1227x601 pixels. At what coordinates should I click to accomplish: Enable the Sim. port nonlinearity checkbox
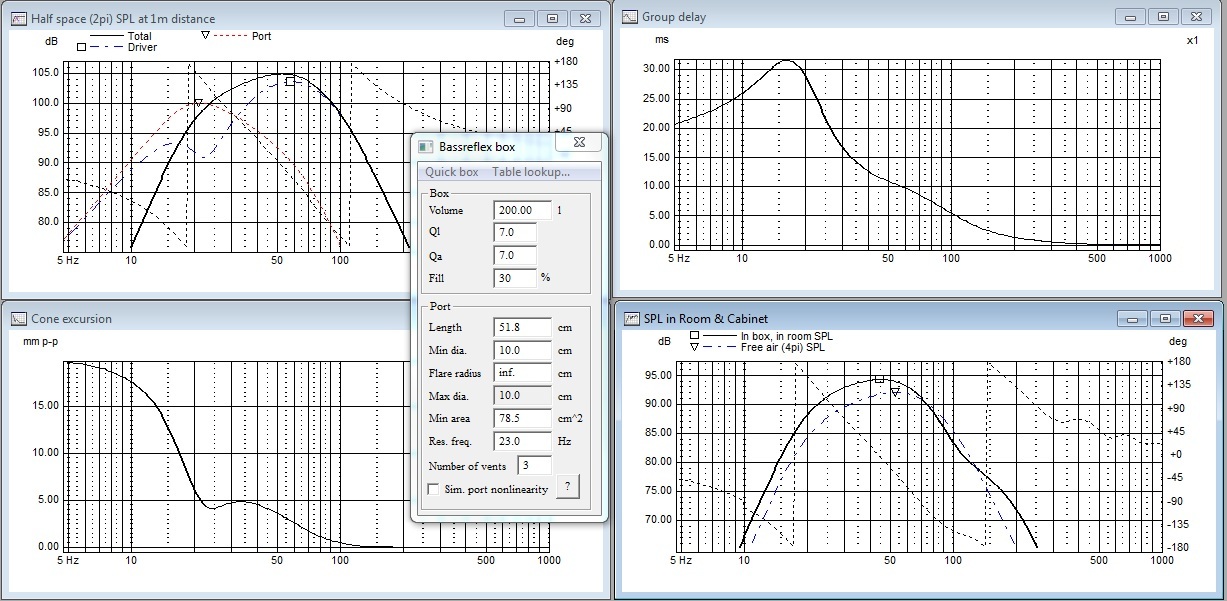(433, 489)
